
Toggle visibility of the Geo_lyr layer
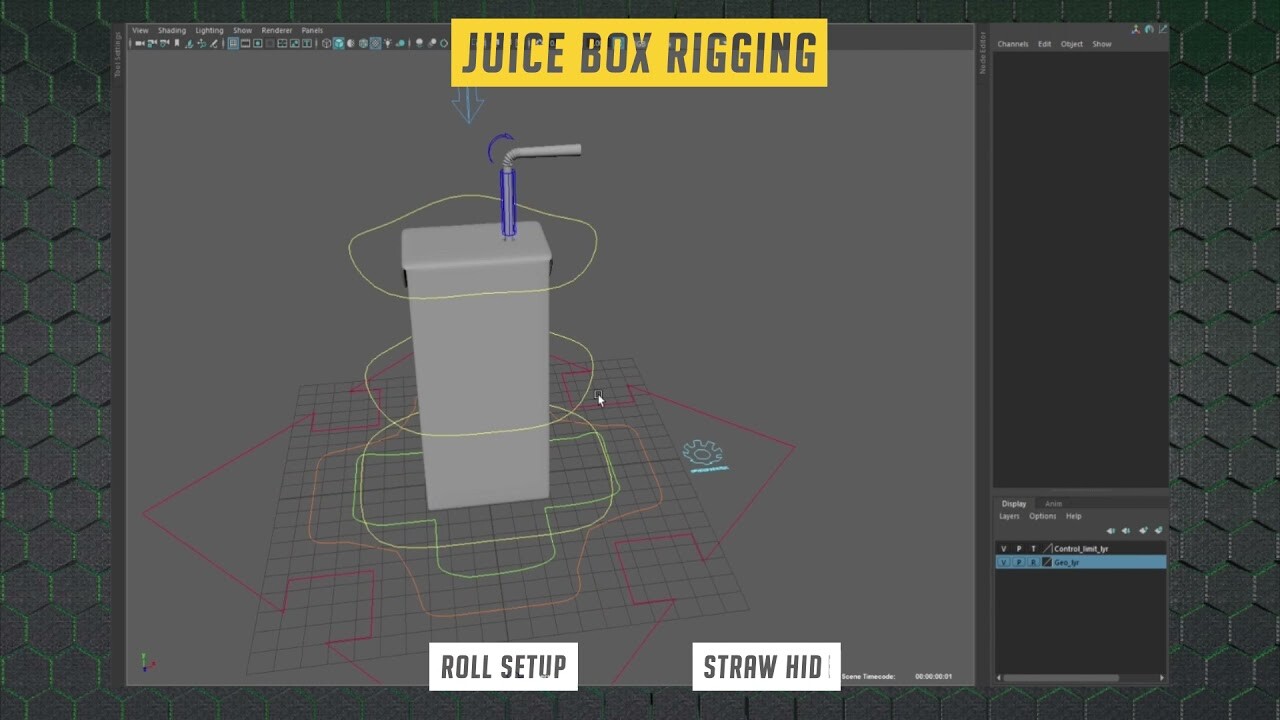pos(1004,562)
